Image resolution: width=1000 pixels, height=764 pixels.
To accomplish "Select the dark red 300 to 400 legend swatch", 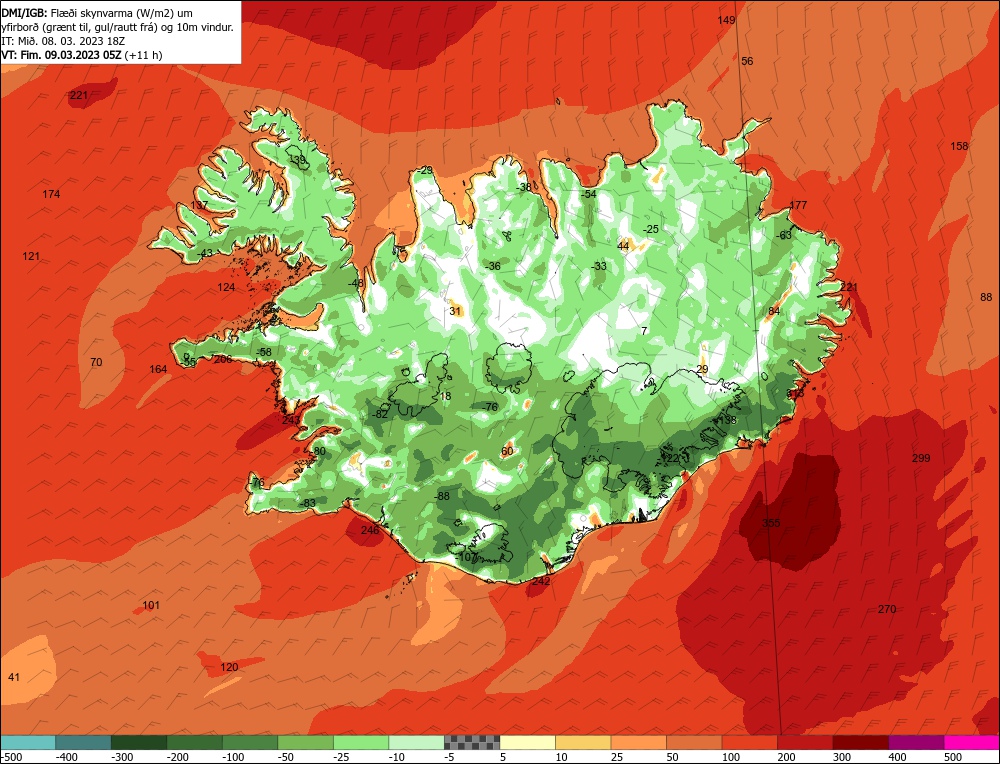I will tap(861, 742).
